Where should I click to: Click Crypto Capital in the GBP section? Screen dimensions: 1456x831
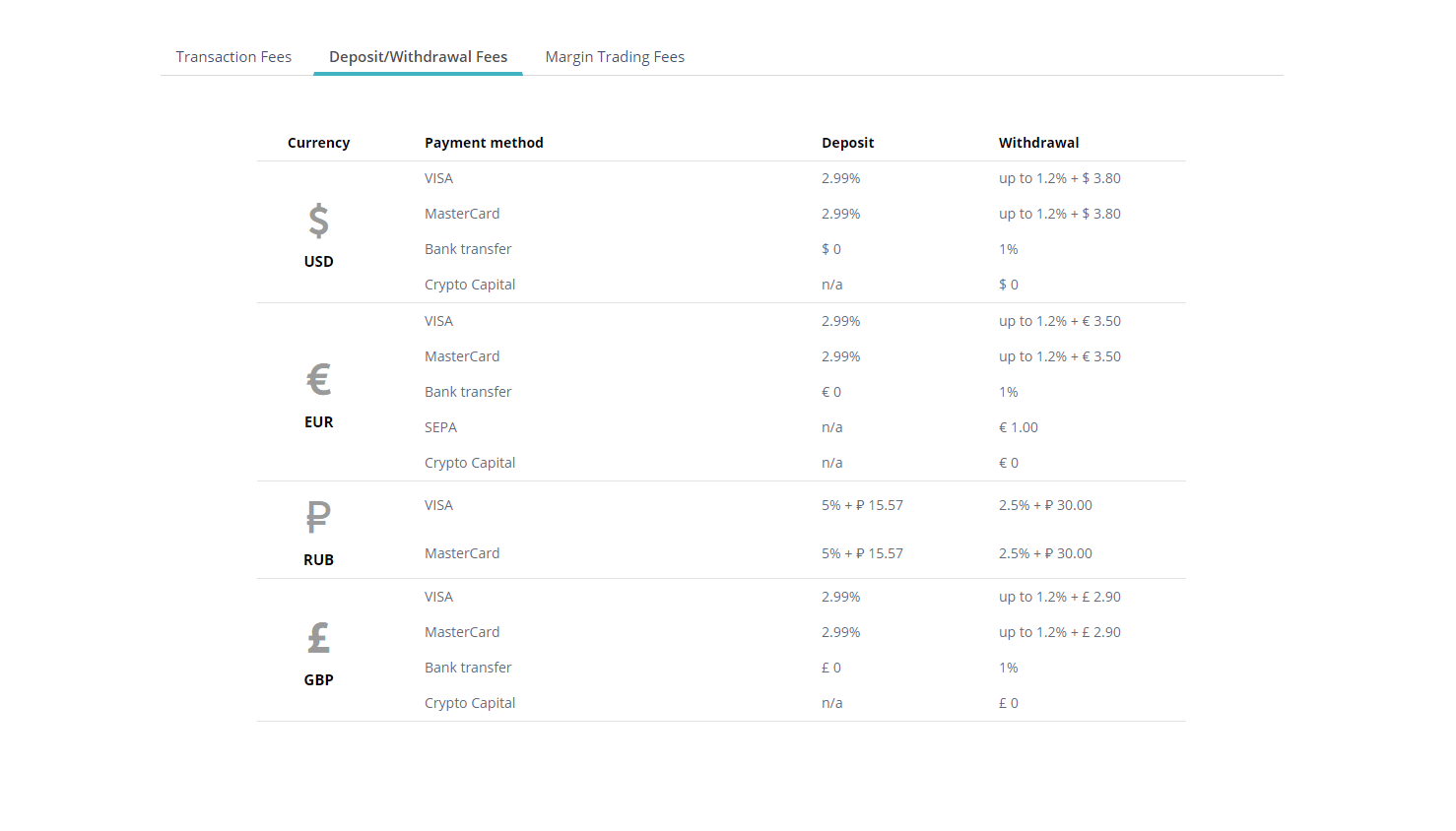[x=470, y=703]
